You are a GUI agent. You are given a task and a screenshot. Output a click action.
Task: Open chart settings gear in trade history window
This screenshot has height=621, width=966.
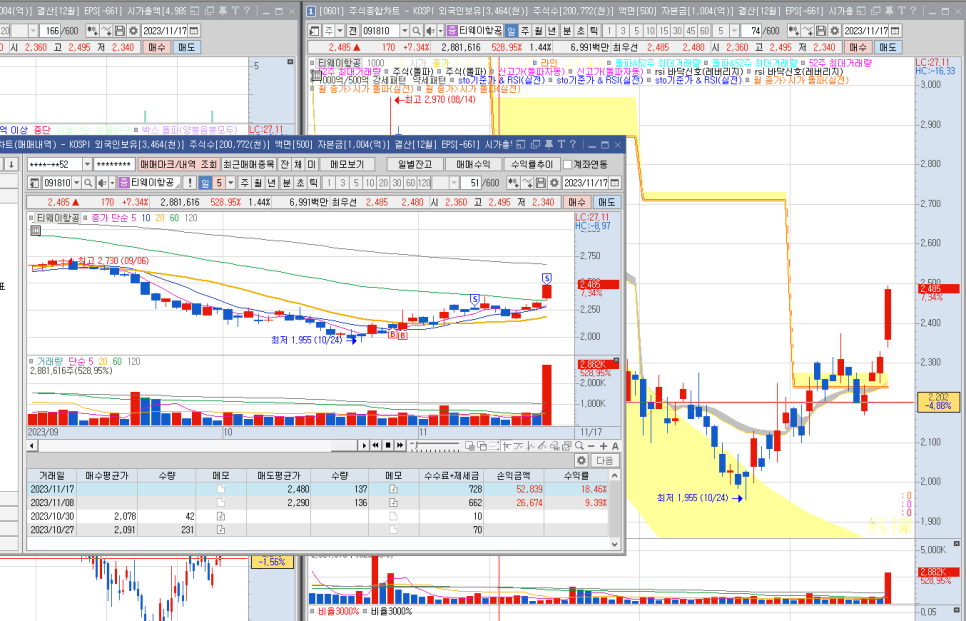pyautogui.click(x=554, y=183)
